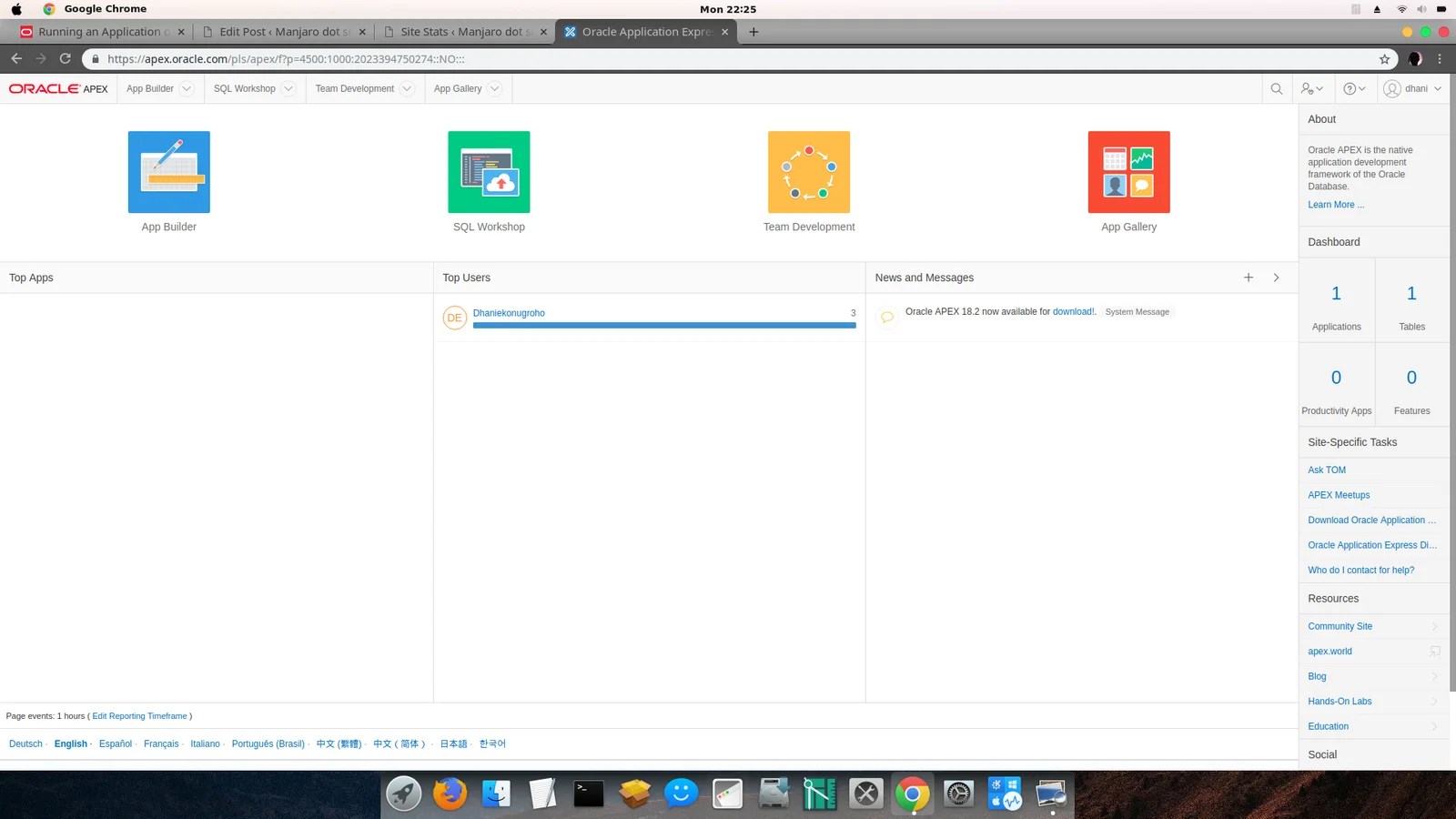Open the package box app in dock
This screenshot has width=1456, height=819.
pyautogui.click(x=635, y=794)
